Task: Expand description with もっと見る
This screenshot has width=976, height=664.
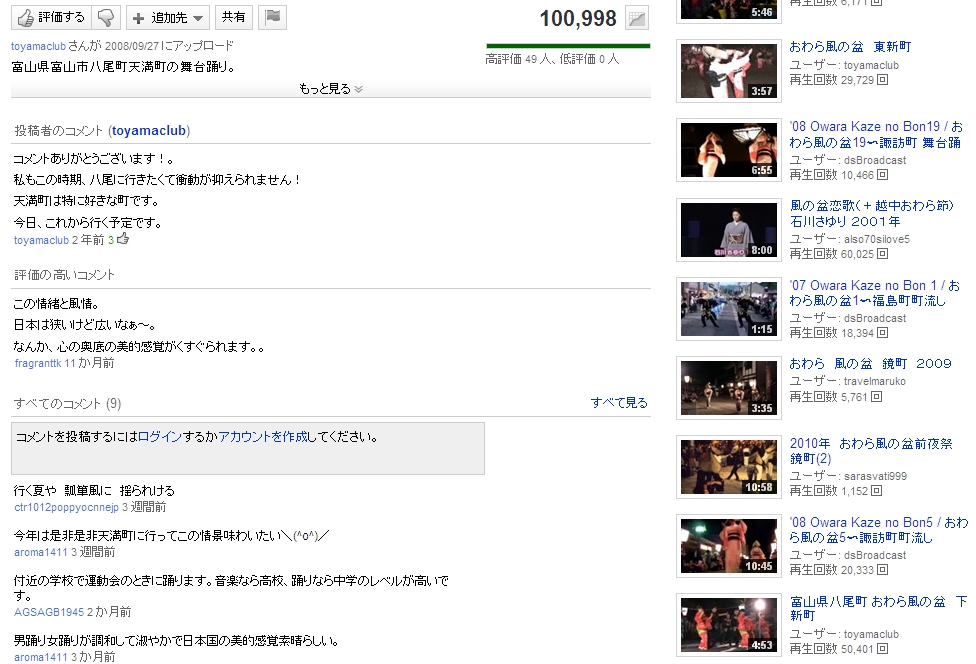Action: (330, 89)
